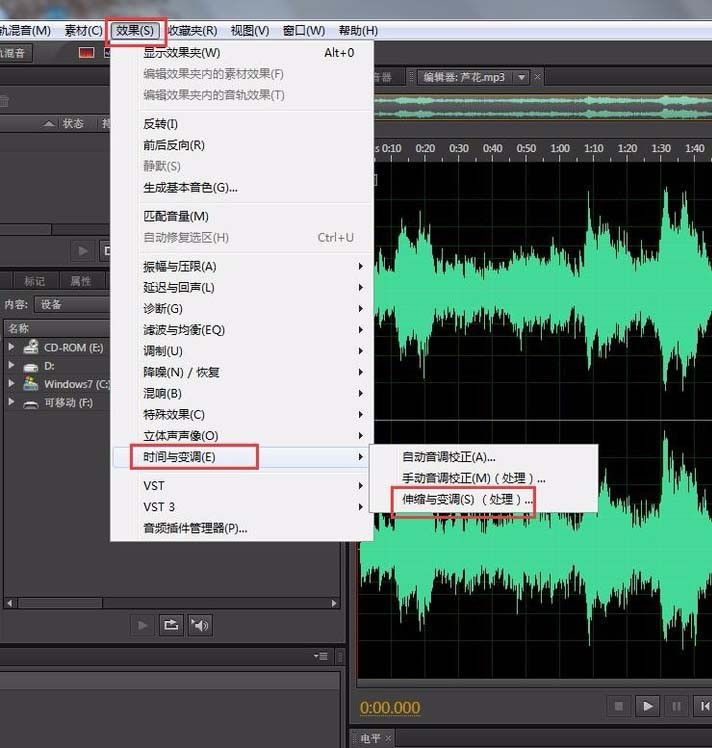Sort by the 状态 column header
The image size is (712, 748).
(72, 124)
